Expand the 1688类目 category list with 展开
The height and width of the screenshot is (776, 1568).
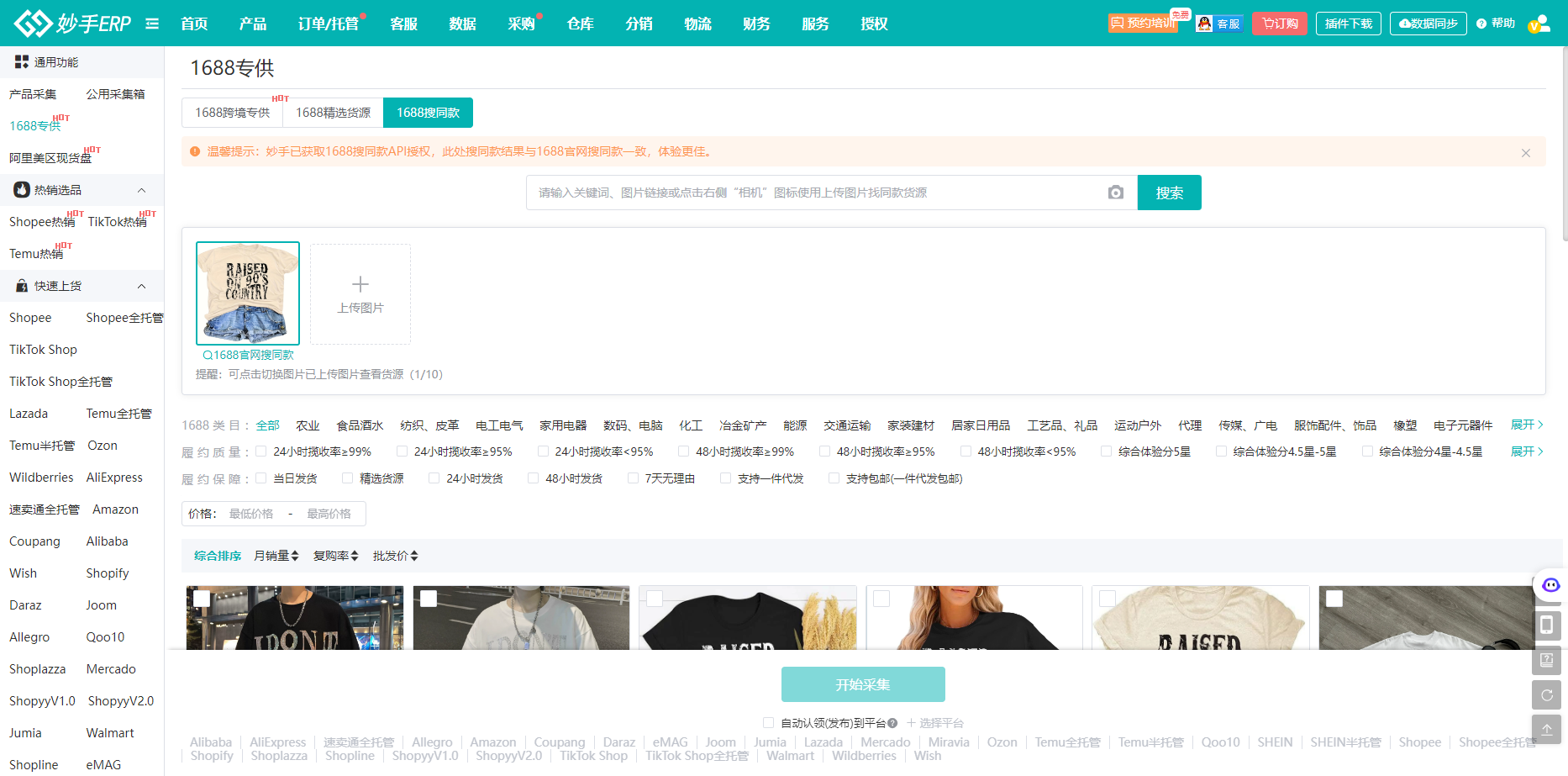[x=1526, y=425]
